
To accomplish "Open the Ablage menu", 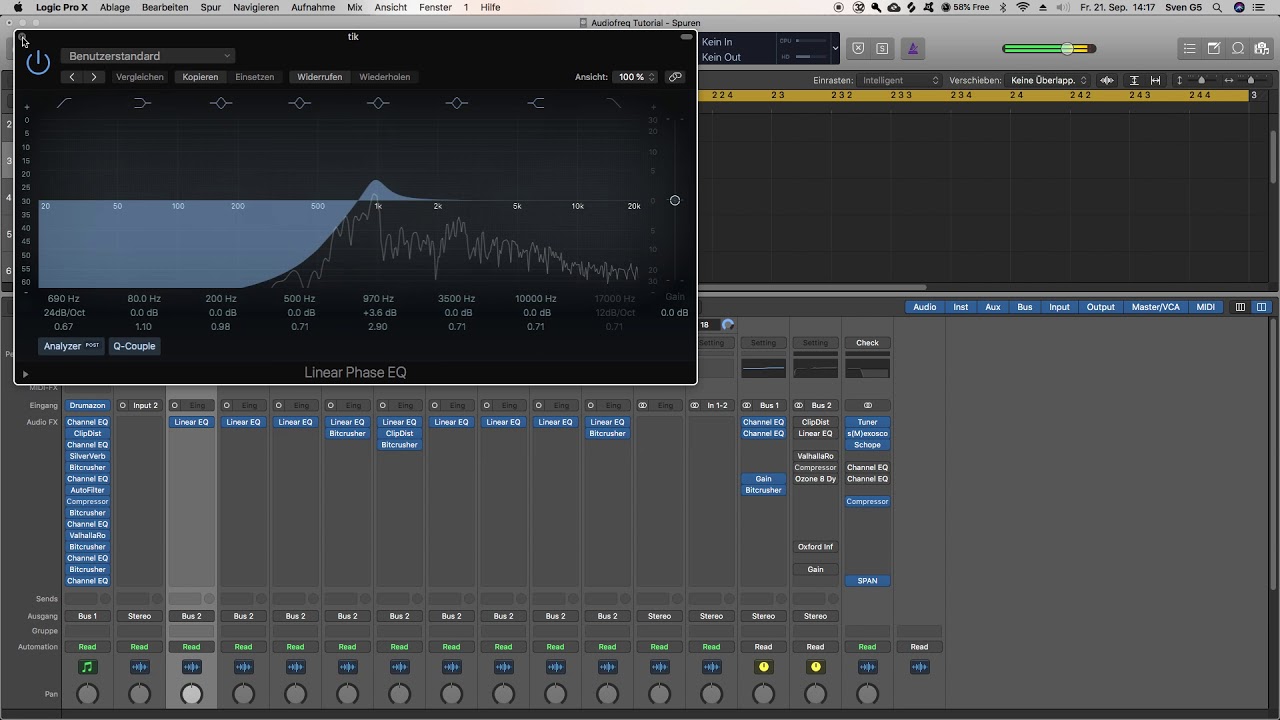I will pos(114,7).
